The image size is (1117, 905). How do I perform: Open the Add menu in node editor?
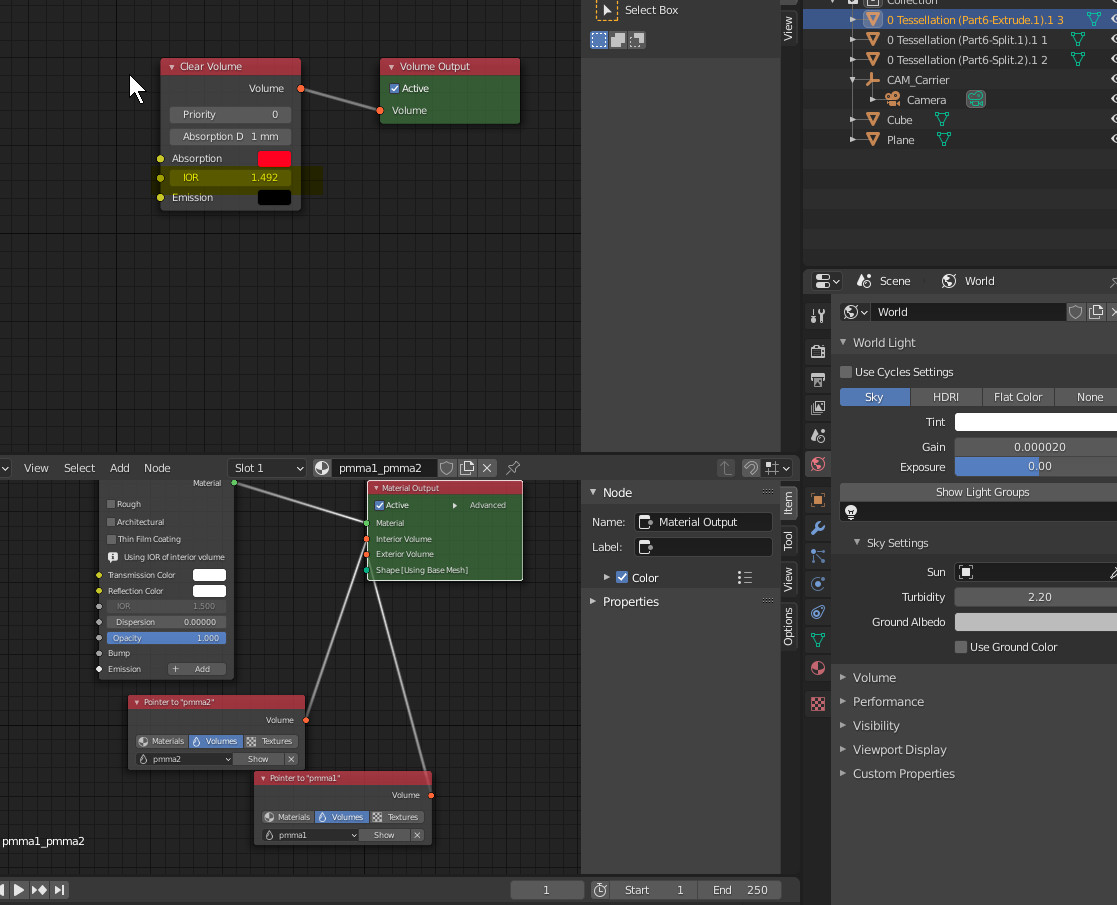click(x=120, y=468)
